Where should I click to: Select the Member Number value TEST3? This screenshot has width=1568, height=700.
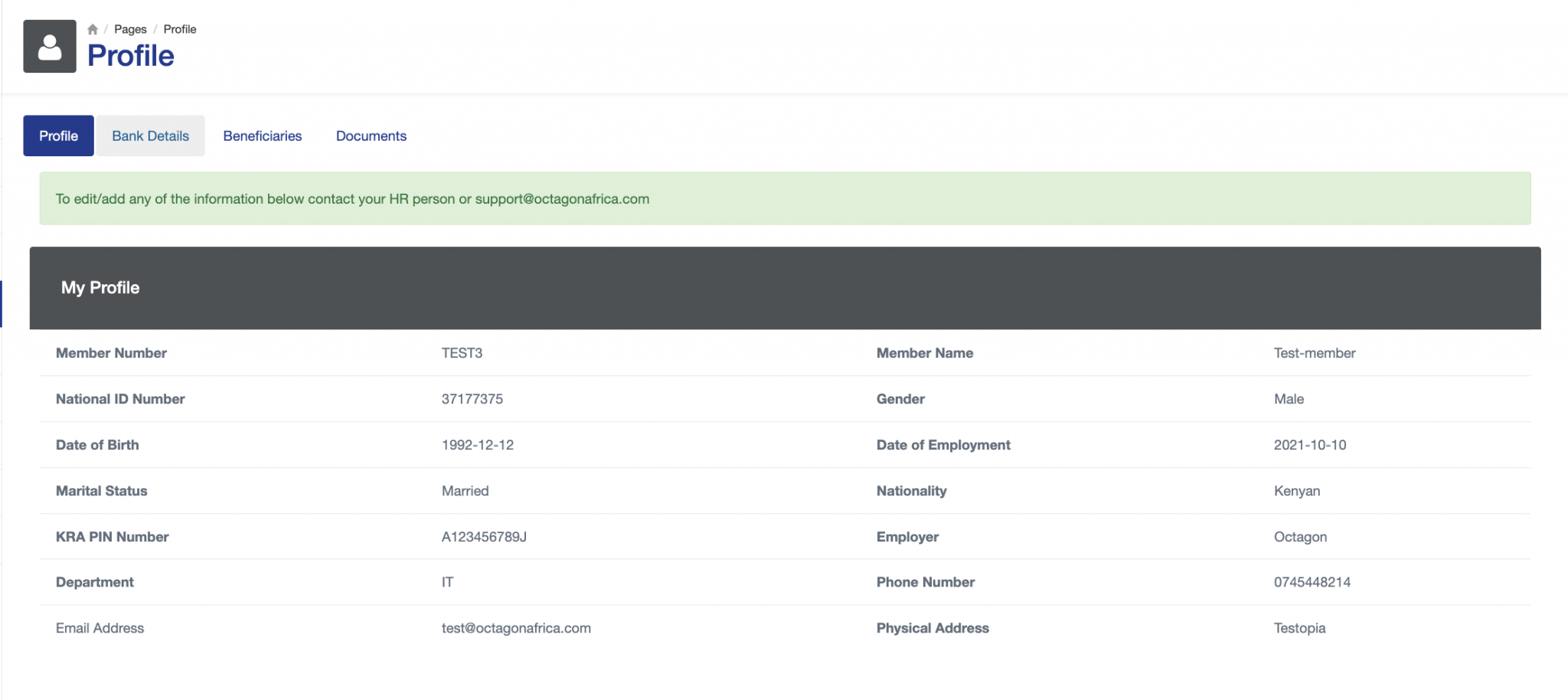pos(462,352)
